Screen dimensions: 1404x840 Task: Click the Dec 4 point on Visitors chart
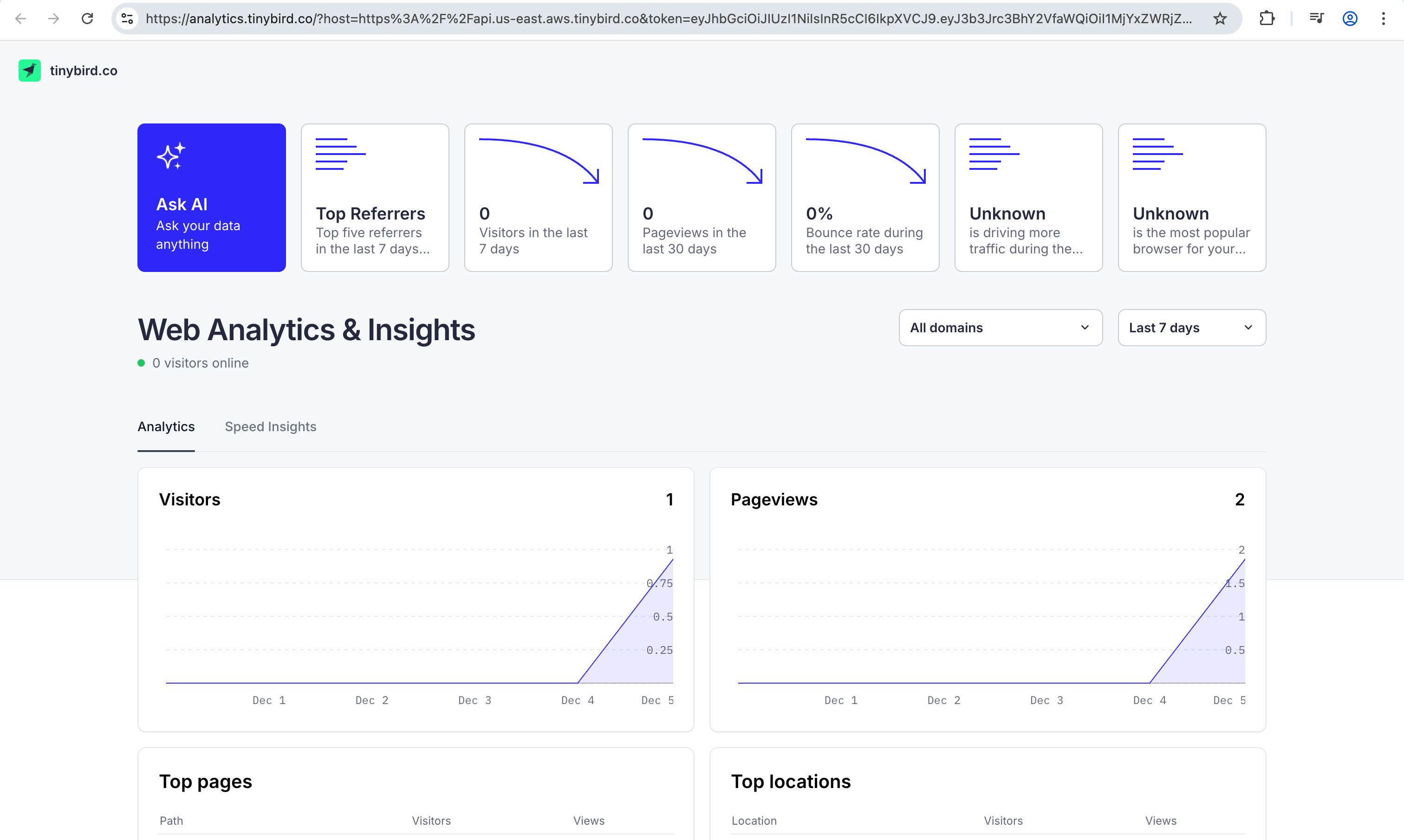click(578, 683)
